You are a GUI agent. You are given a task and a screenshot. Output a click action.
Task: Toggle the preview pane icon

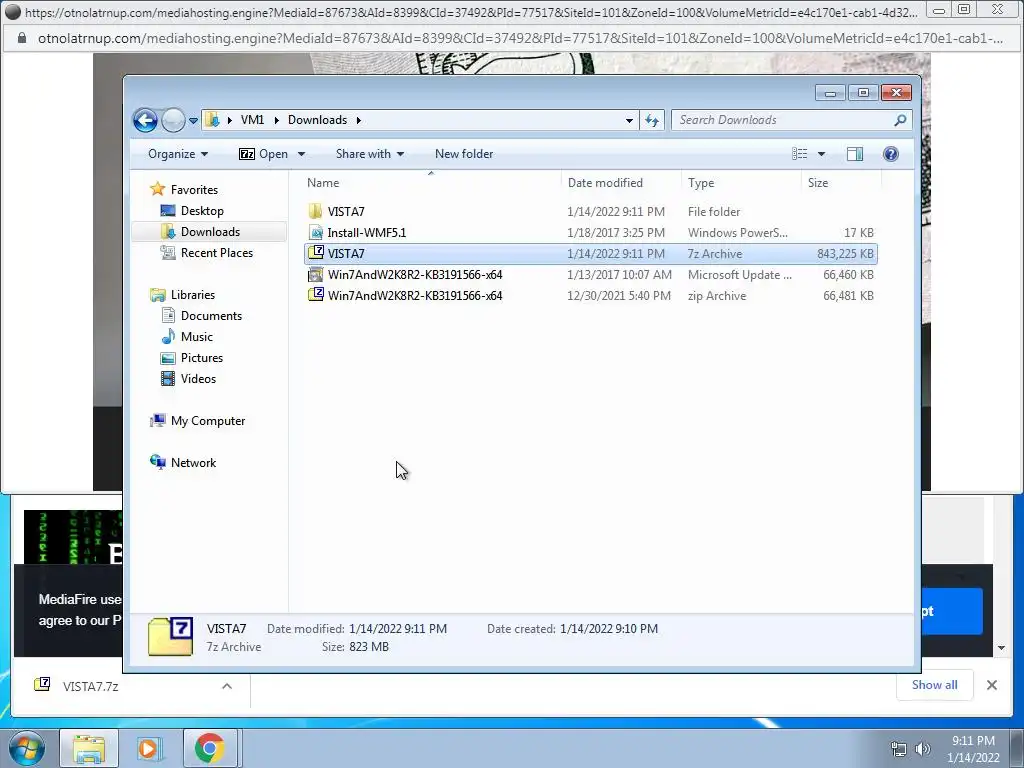coord(855,154)
